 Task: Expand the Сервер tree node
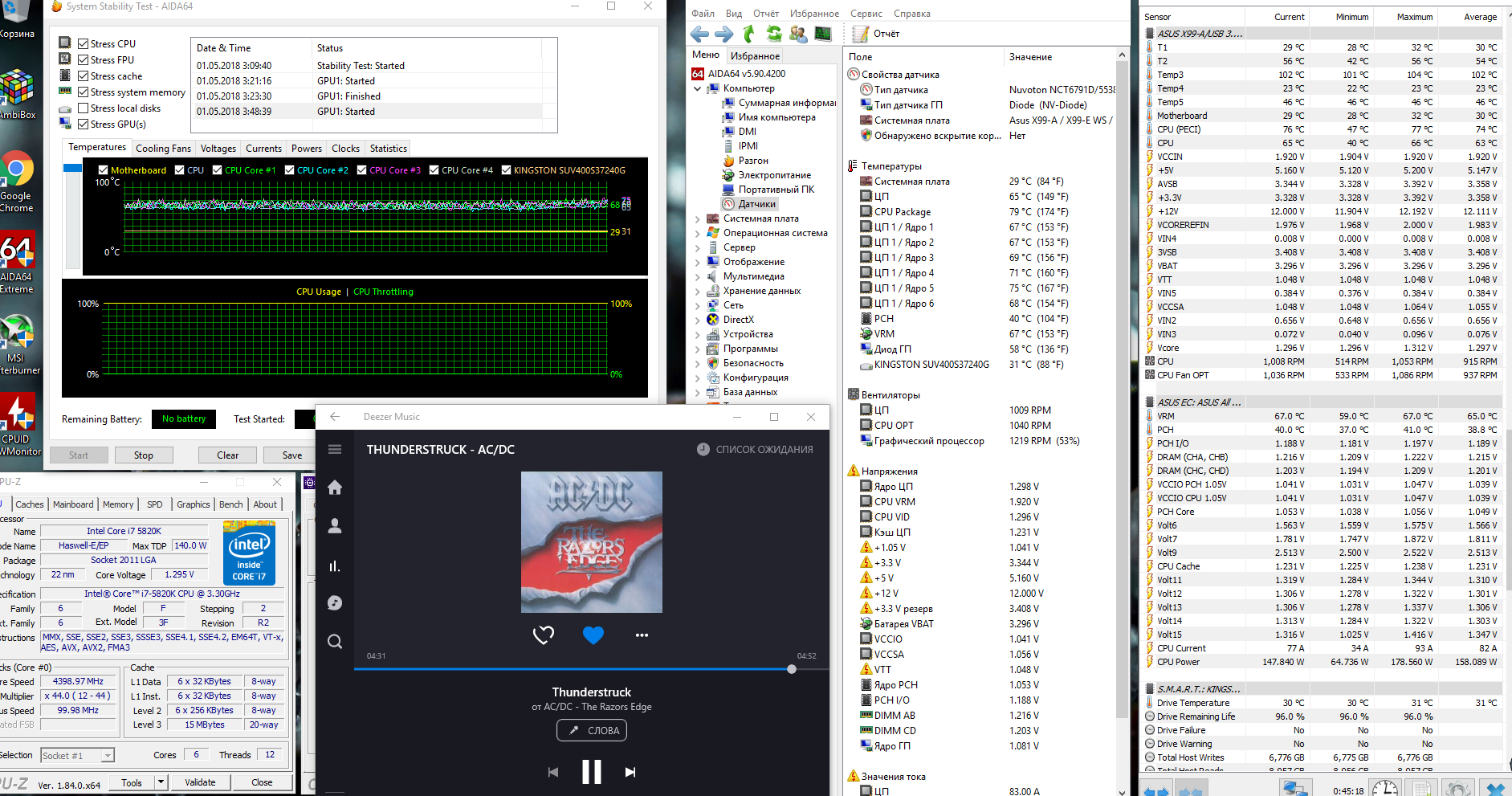point(697,247)
